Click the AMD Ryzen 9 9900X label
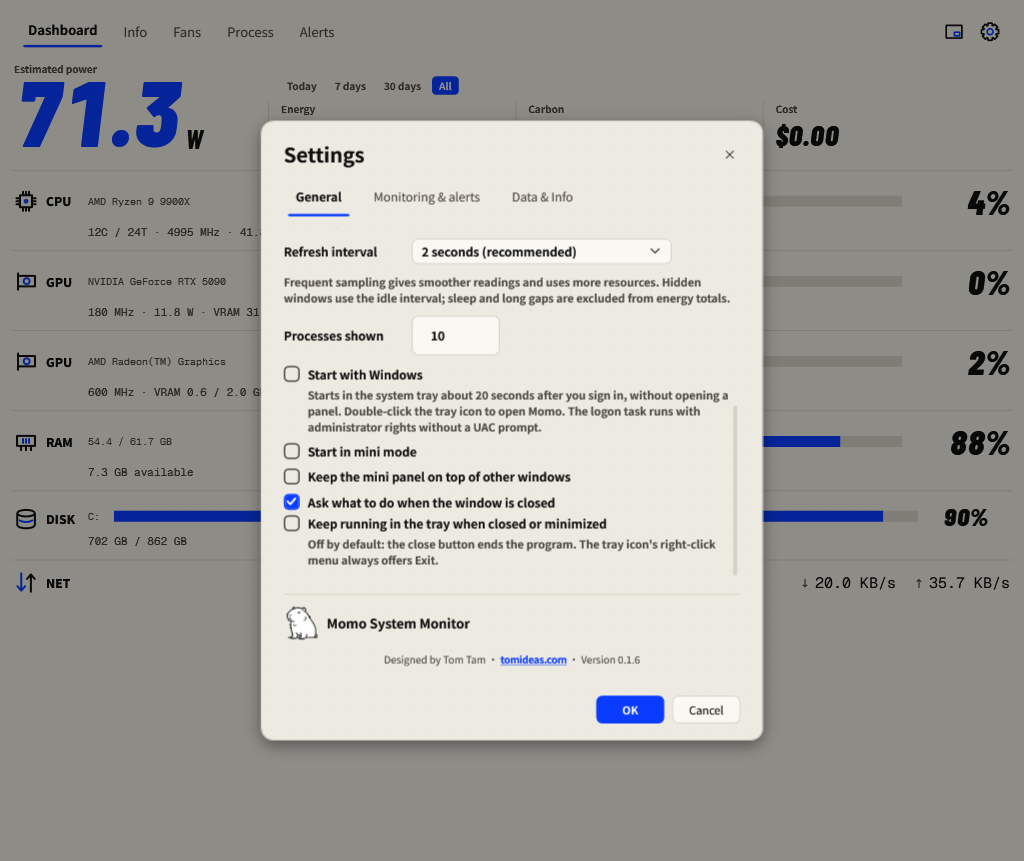Viewport: 1024px width, 861px height. (139, 202)
